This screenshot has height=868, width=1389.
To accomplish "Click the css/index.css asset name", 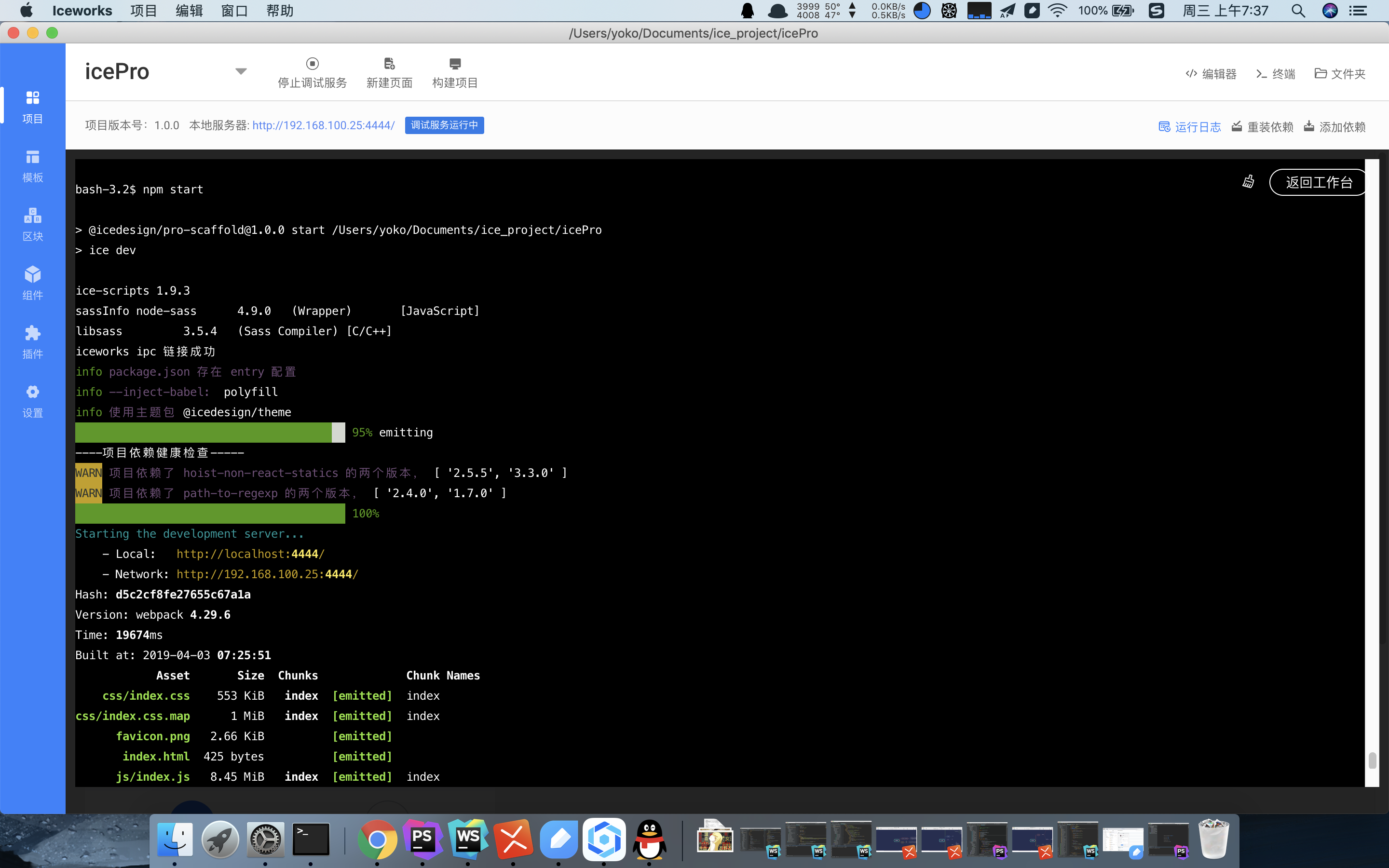I will click(146, 696).
